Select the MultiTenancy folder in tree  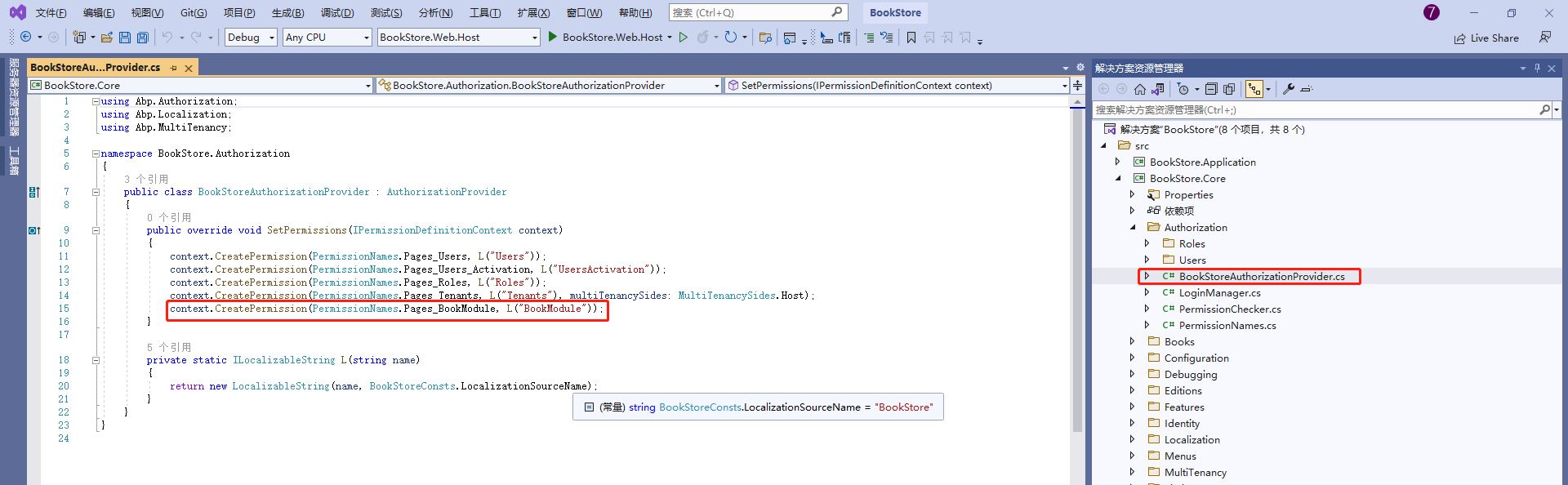tap(1195, 473)
